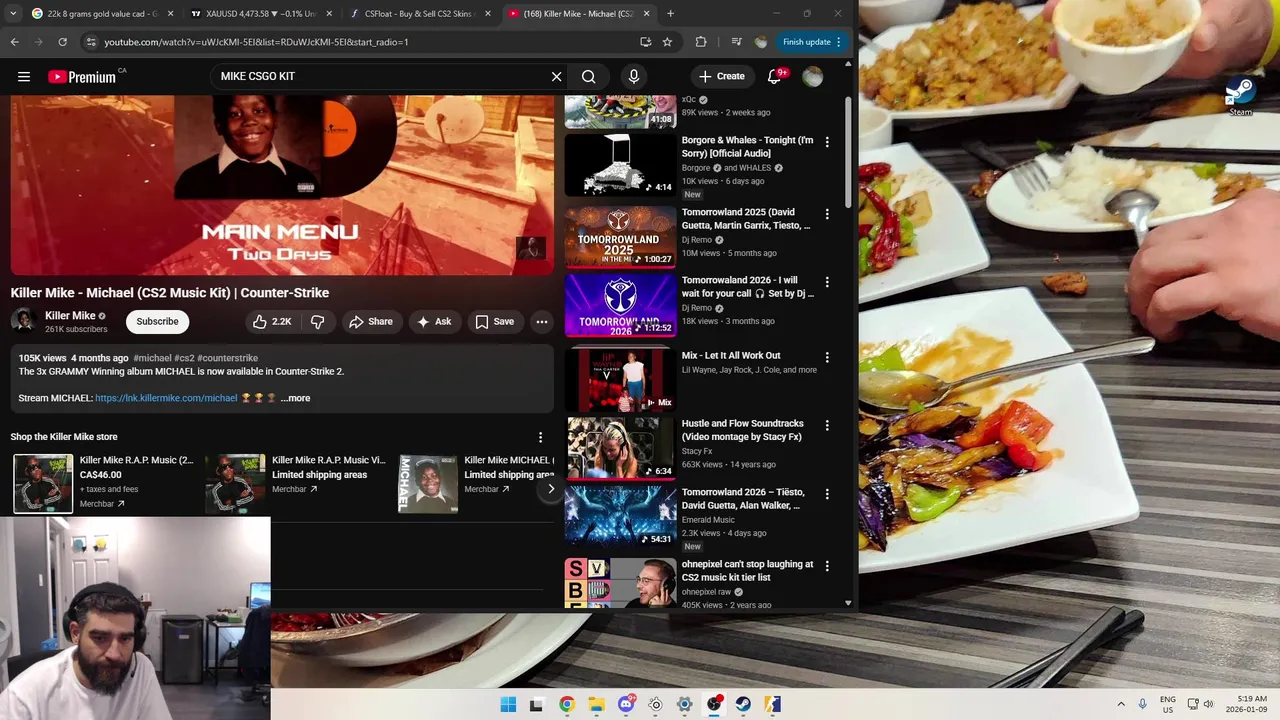The width and height of the screenshot is (1280, 720).
Task: Go back in Chrome browser
Action: tap(14, 42)
